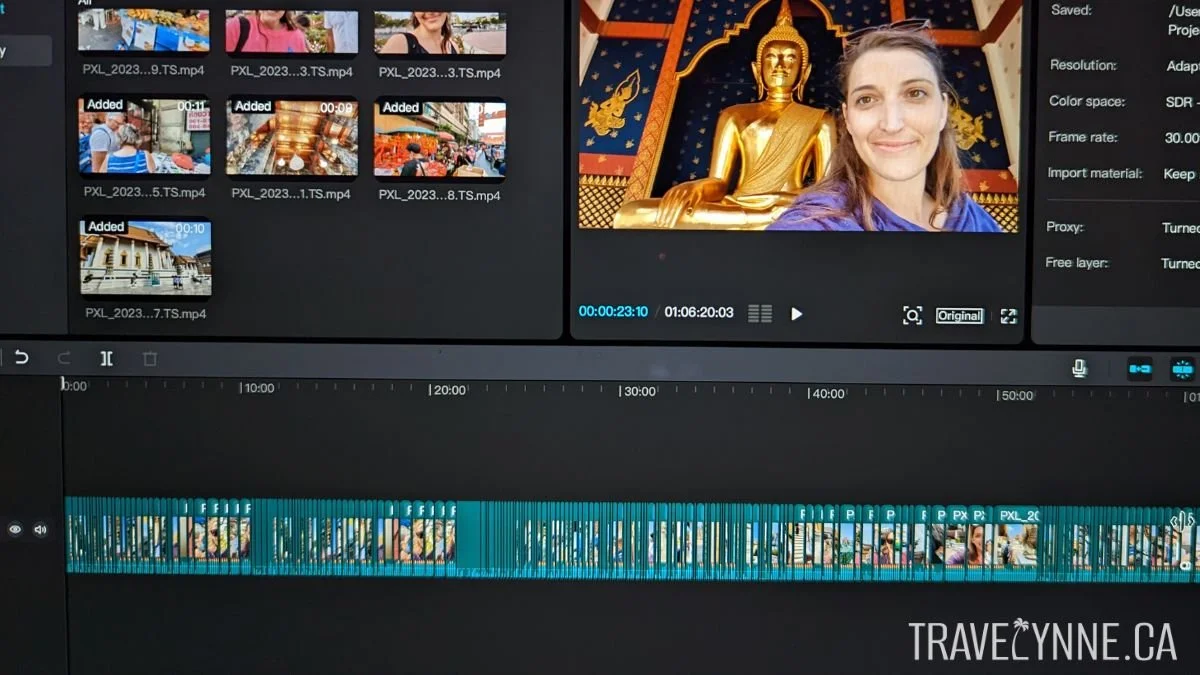The height and width of the screenshot is (675, 1200).
Task: Click the Resolution label in details panel
Action: [x=1083, y=65]
